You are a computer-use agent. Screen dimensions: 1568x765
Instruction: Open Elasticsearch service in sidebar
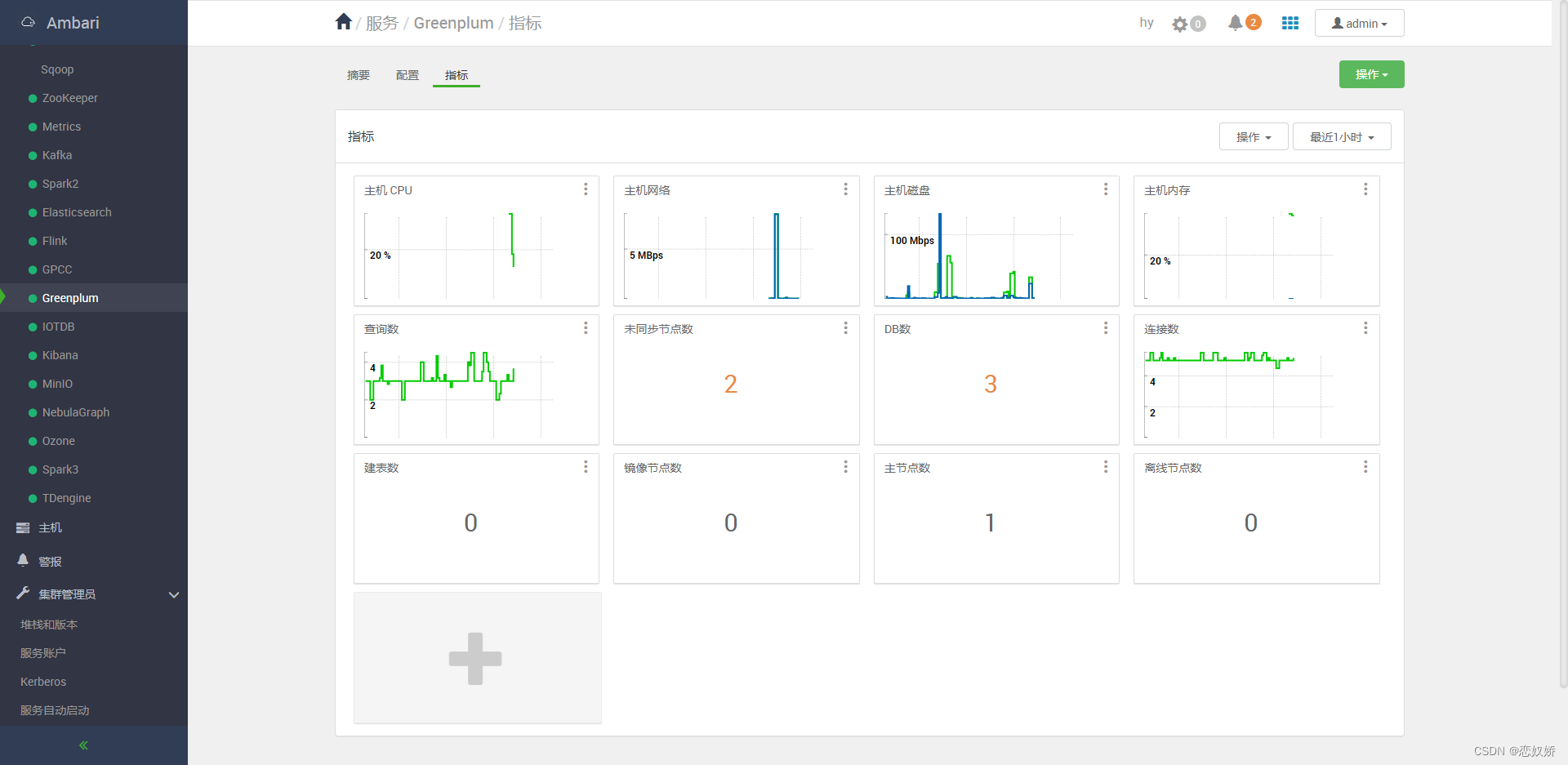pos(77,212)
